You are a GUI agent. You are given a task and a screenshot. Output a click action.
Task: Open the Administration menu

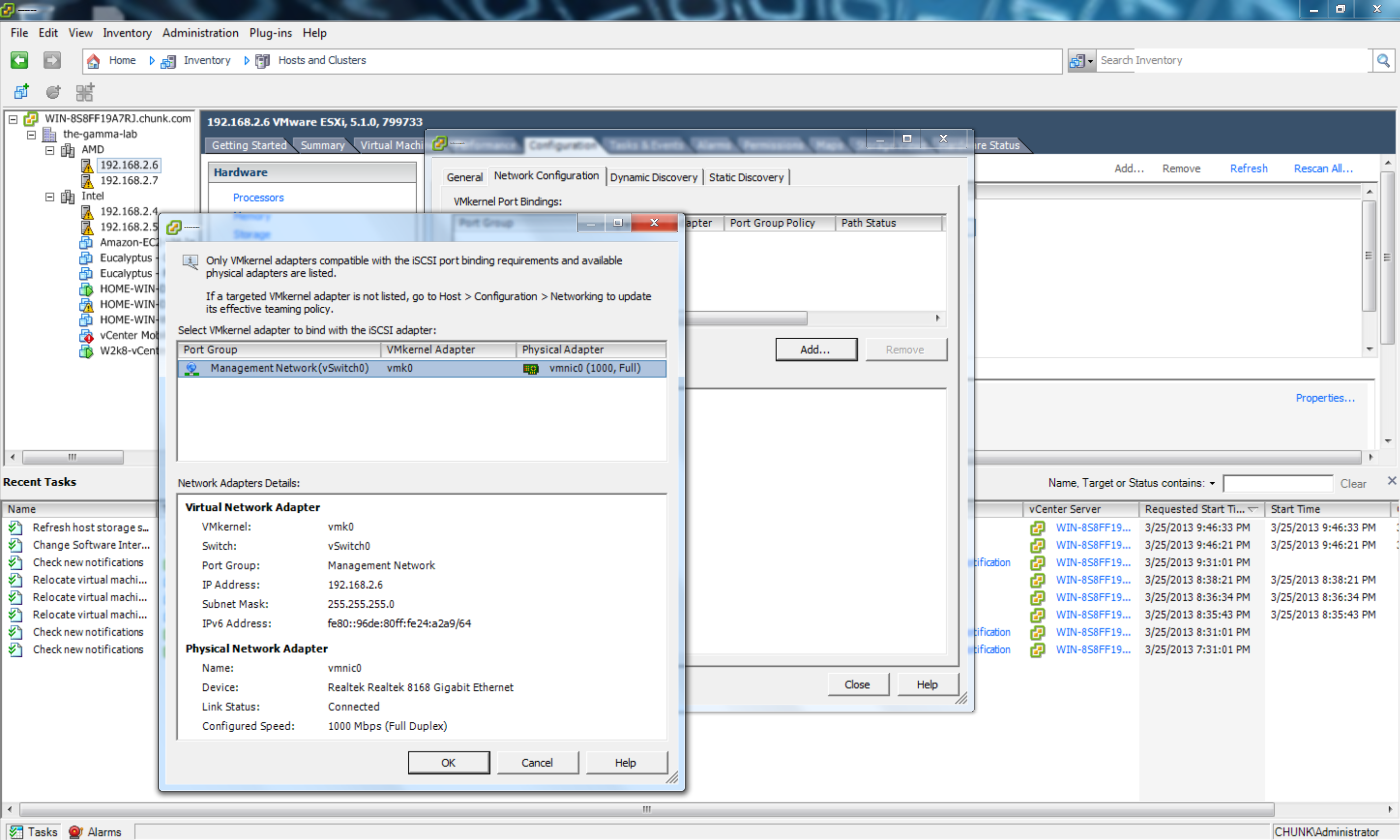pos(200,33)
